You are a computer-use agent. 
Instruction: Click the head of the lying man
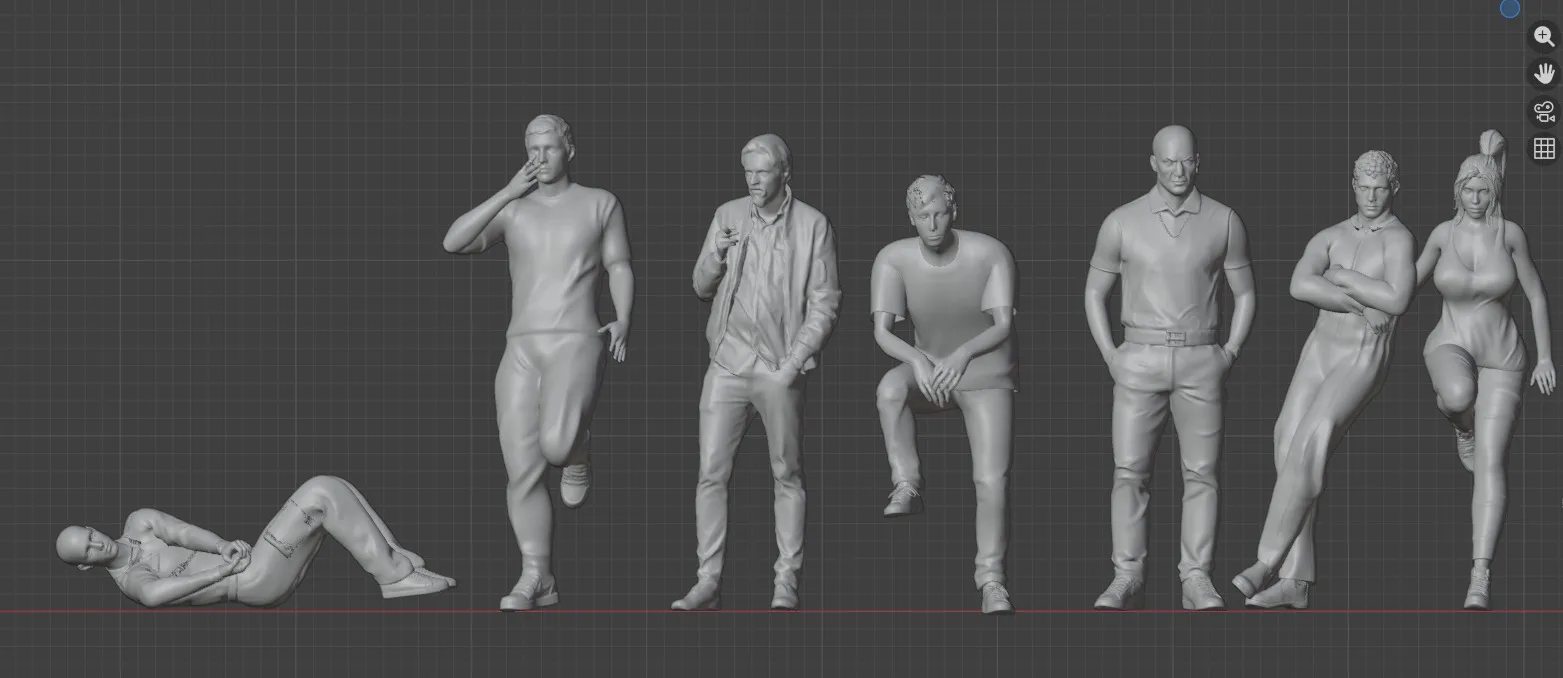click(x=80, y=545)
